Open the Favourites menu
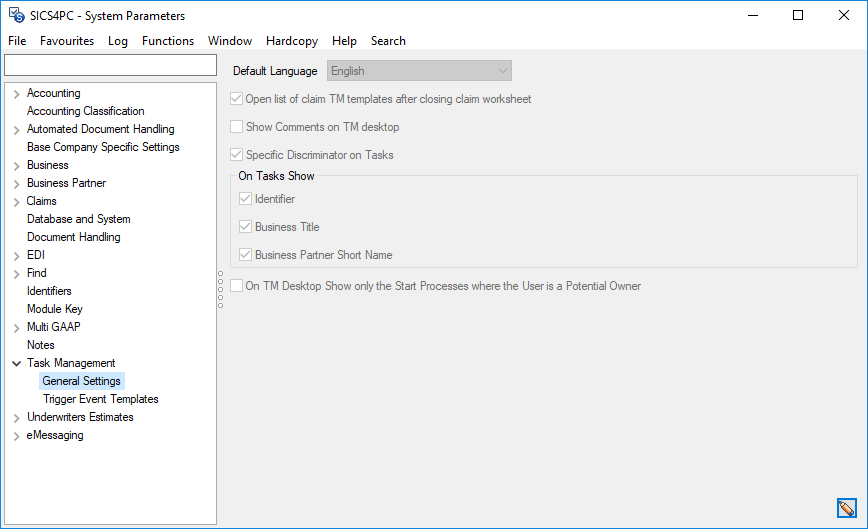 67,41
